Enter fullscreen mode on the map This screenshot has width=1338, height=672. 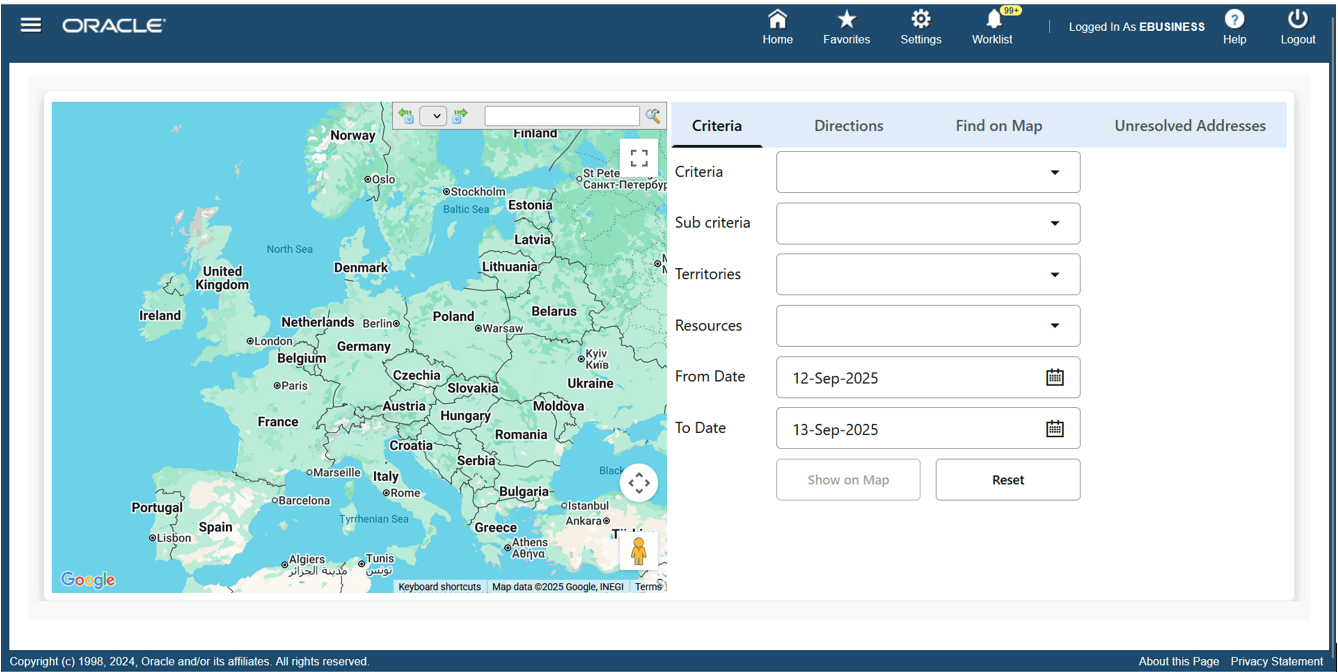tap(639, 157)
